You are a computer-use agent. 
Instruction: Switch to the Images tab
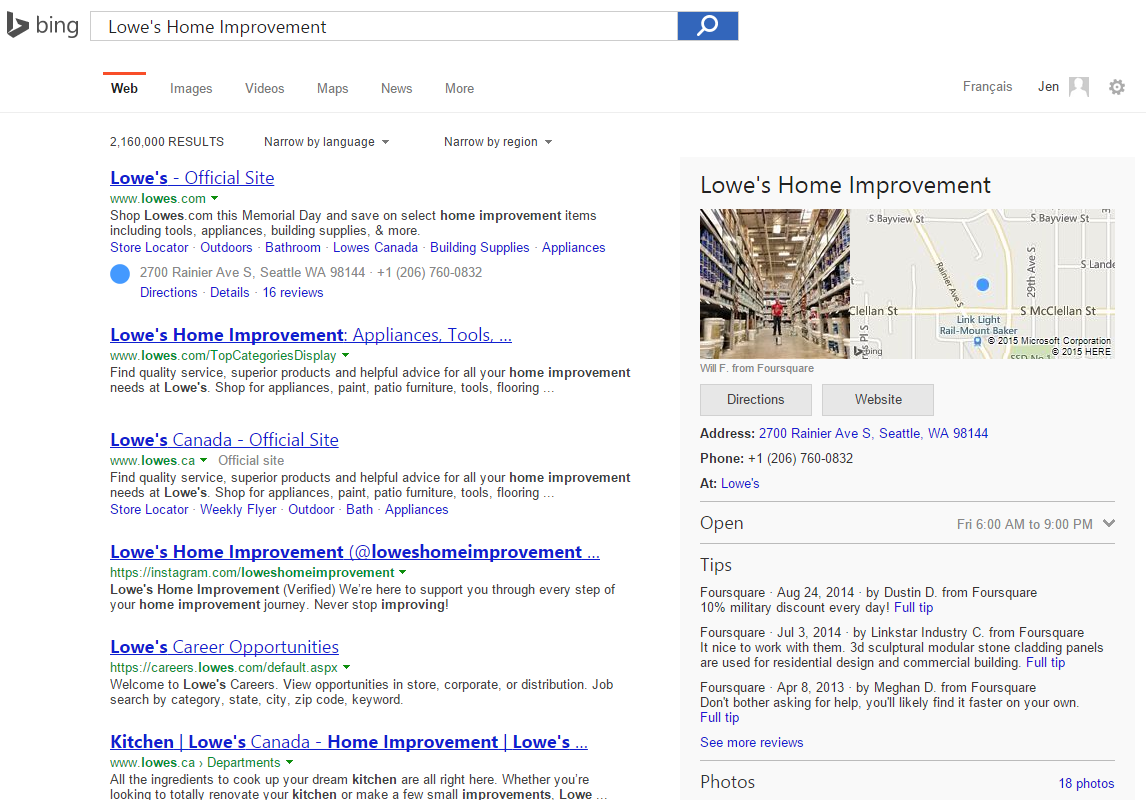click(191, 88)
